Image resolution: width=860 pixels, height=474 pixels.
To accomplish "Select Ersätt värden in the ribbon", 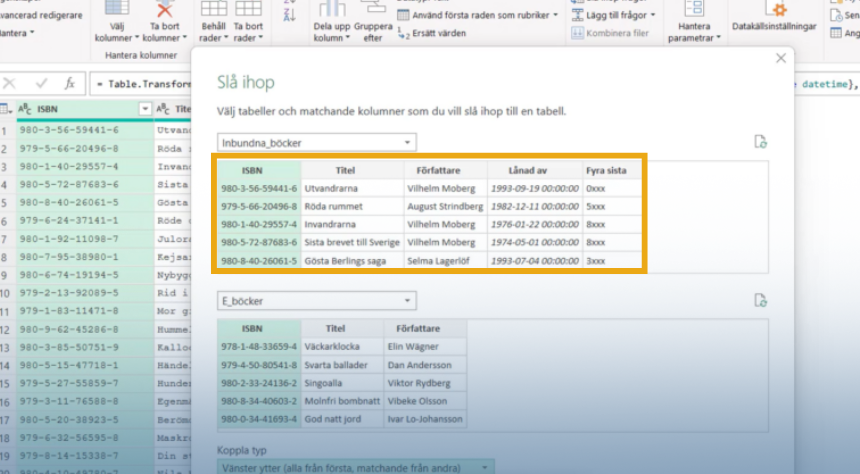I will [x=435, y=32].
